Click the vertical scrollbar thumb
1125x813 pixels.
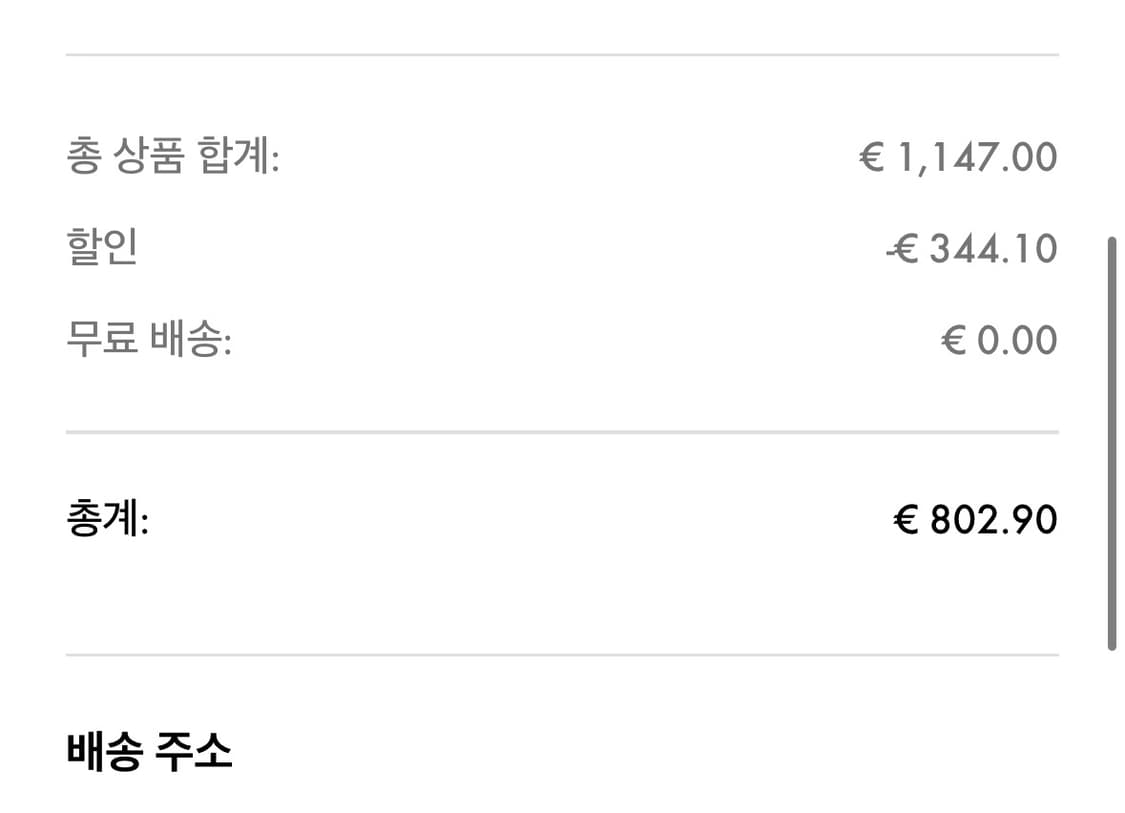[1111, 443]
